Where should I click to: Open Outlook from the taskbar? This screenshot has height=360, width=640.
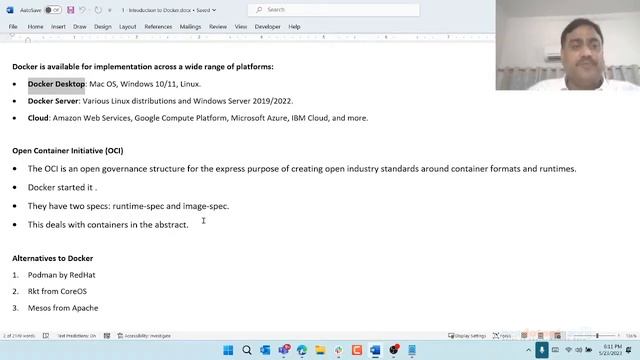pyautogui.click(x=265, y=350)
